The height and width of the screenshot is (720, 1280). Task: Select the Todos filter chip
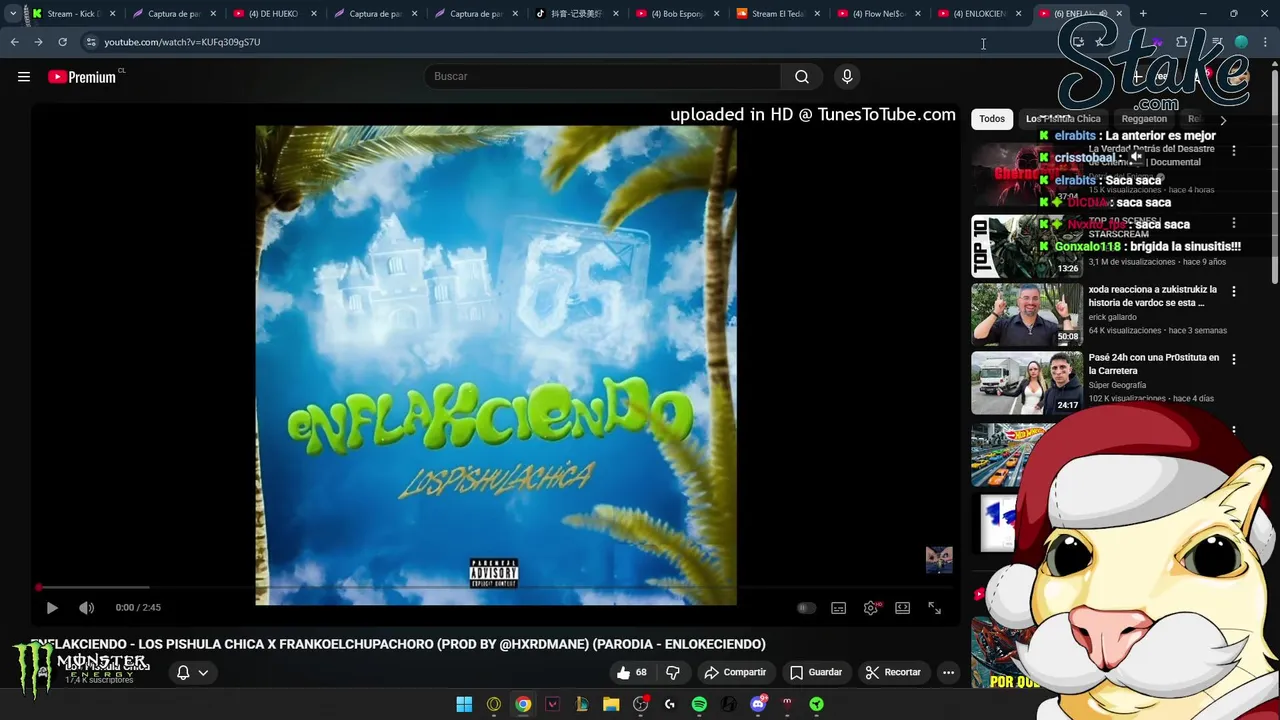tap(992, 119)
